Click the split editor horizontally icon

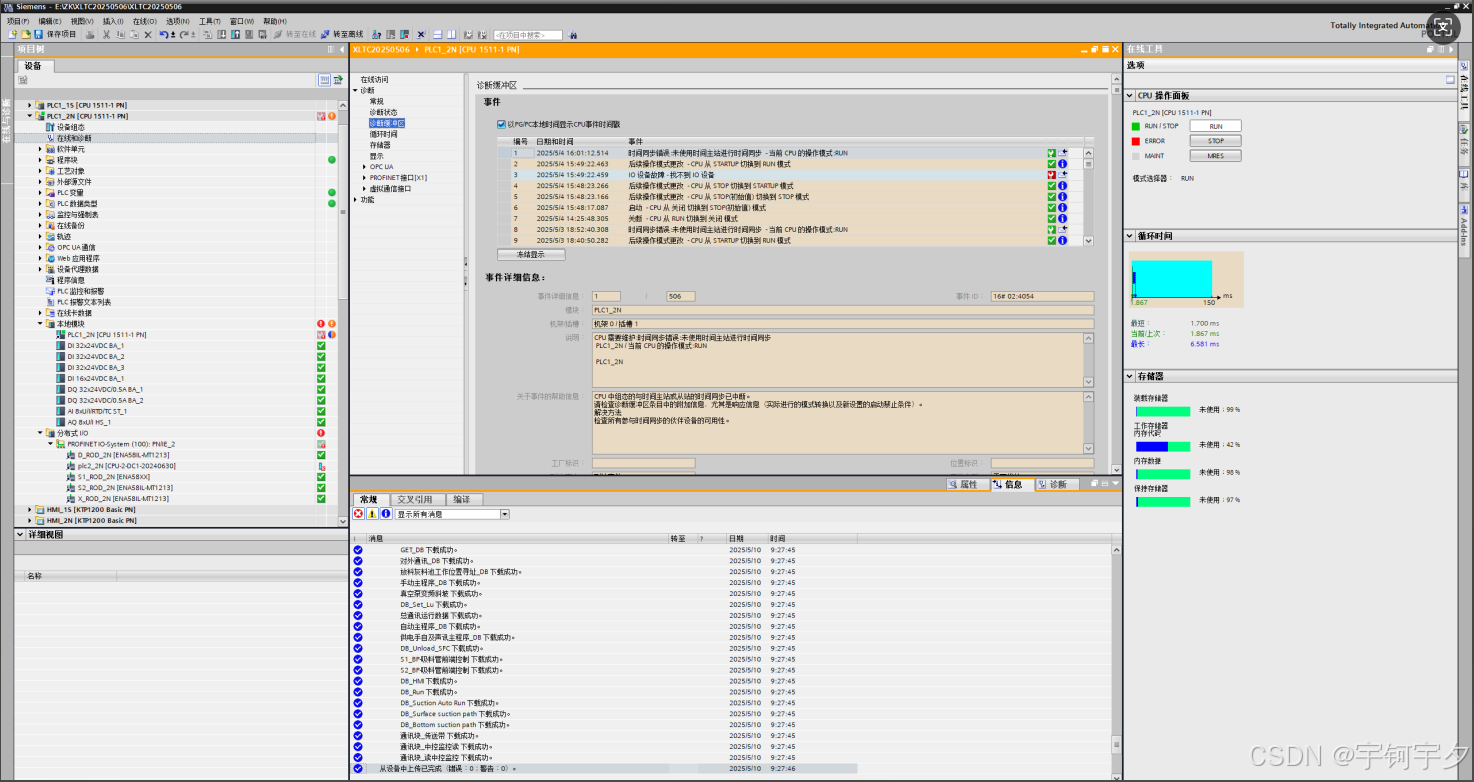point(437,34)
